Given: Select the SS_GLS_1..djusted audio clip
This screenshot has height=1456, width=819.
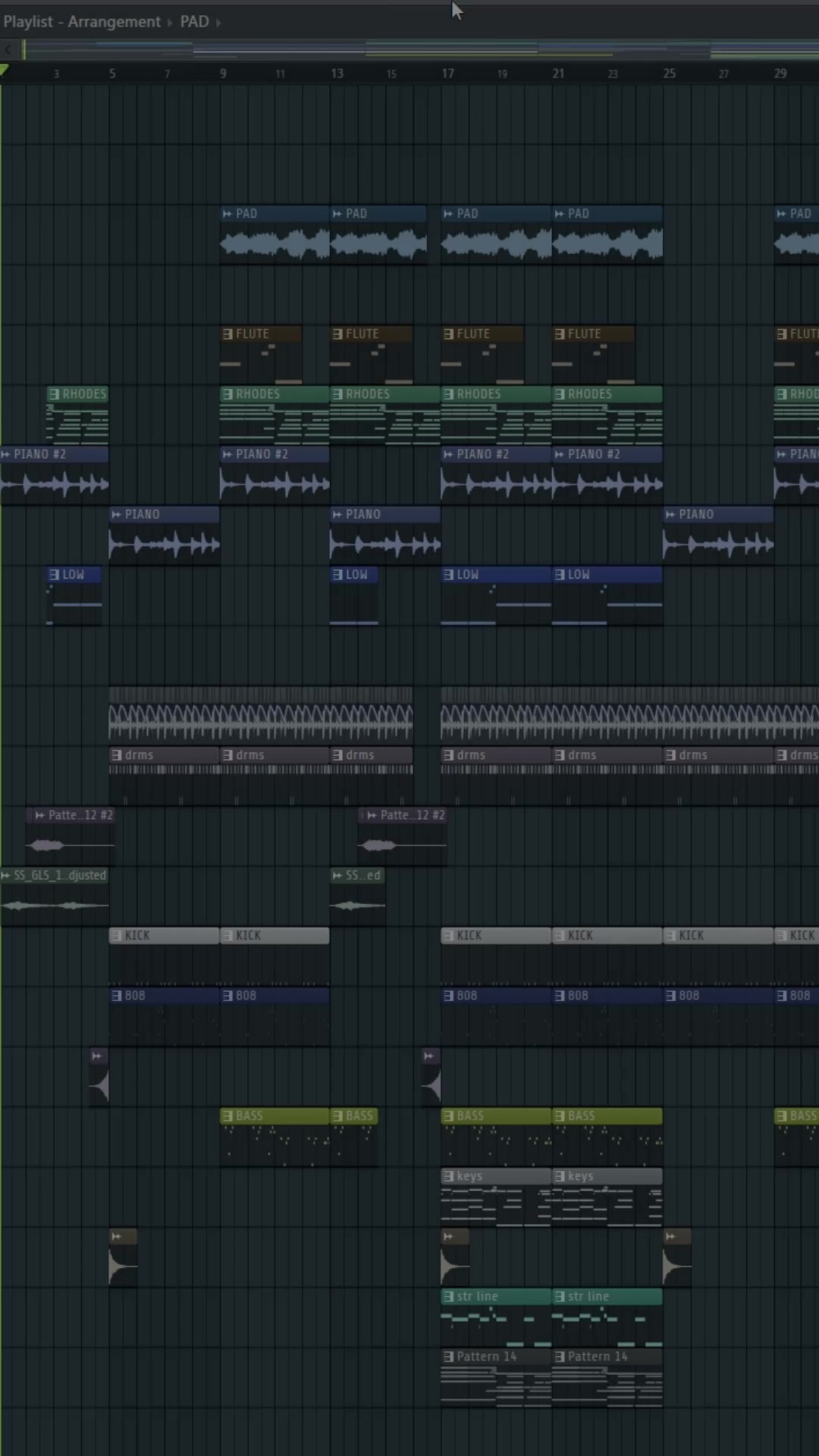Looking at the screenshot, I should pyautogui.click(x=55, y=896).
